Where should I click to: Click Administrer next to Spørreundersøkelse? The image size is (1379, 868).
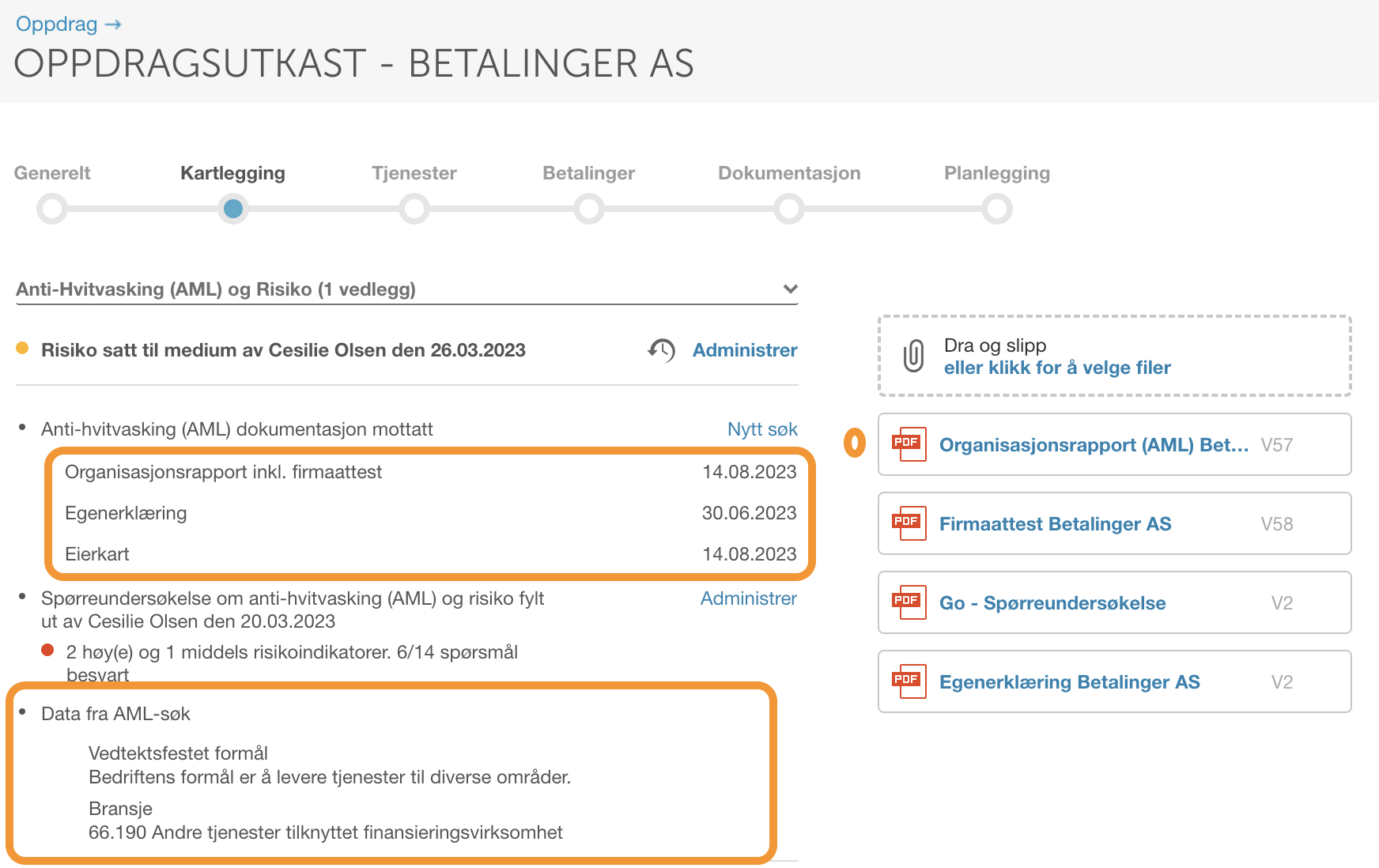(749, 598)
